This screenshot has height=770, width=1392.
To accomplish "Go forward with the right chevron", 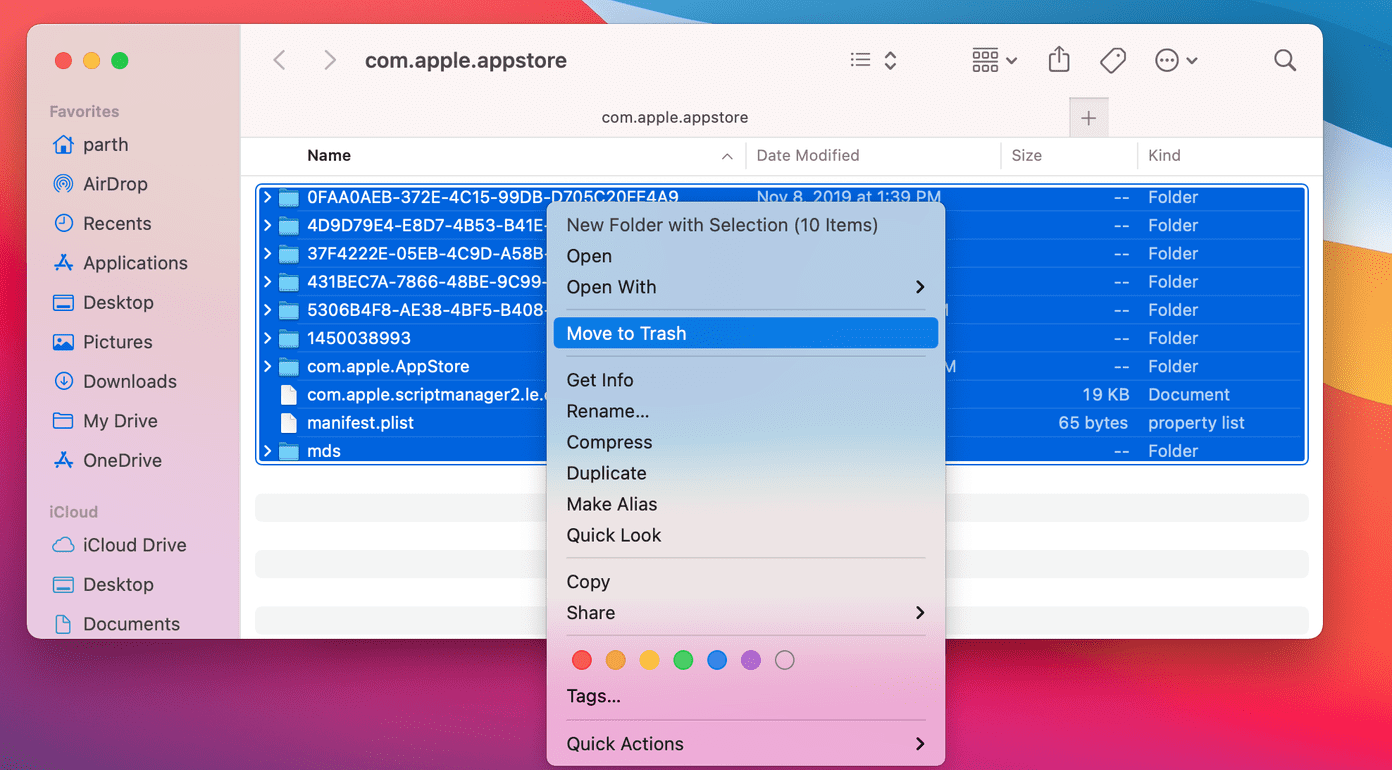I will [329, 60].
